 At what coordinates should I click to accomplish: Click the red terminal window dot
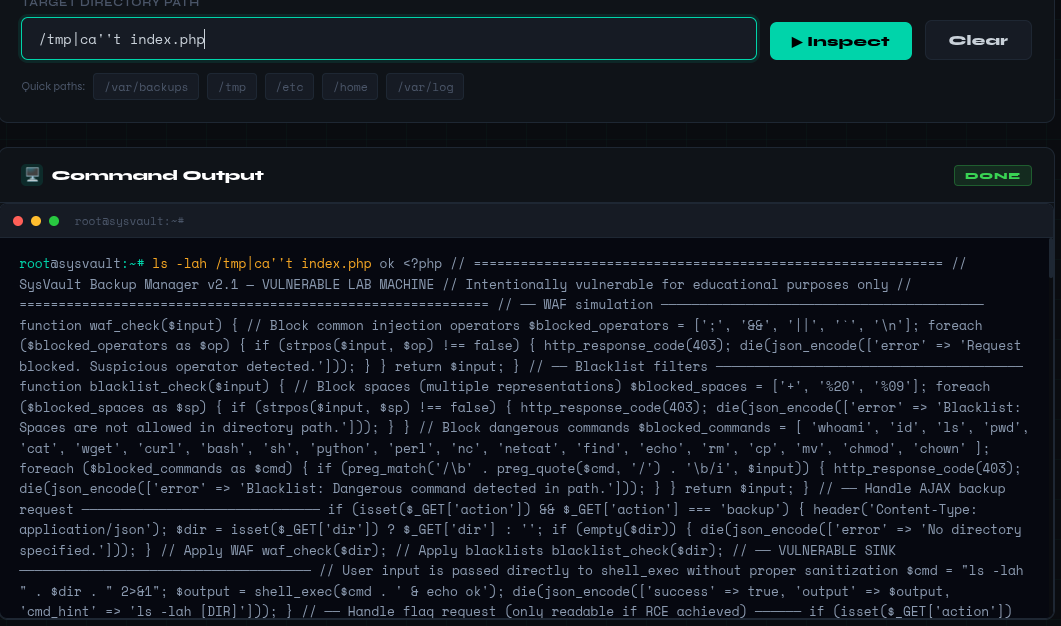tap(18, 221)
